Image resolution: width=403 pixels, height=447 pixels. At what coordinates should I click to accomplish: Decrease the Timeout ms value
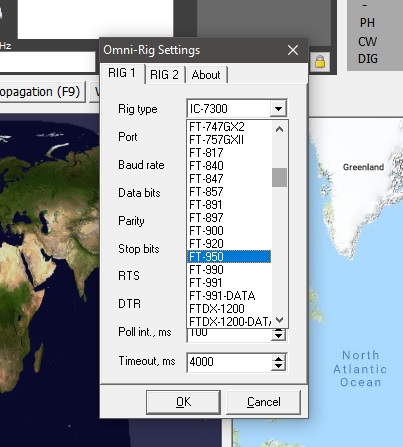(278, 366)
